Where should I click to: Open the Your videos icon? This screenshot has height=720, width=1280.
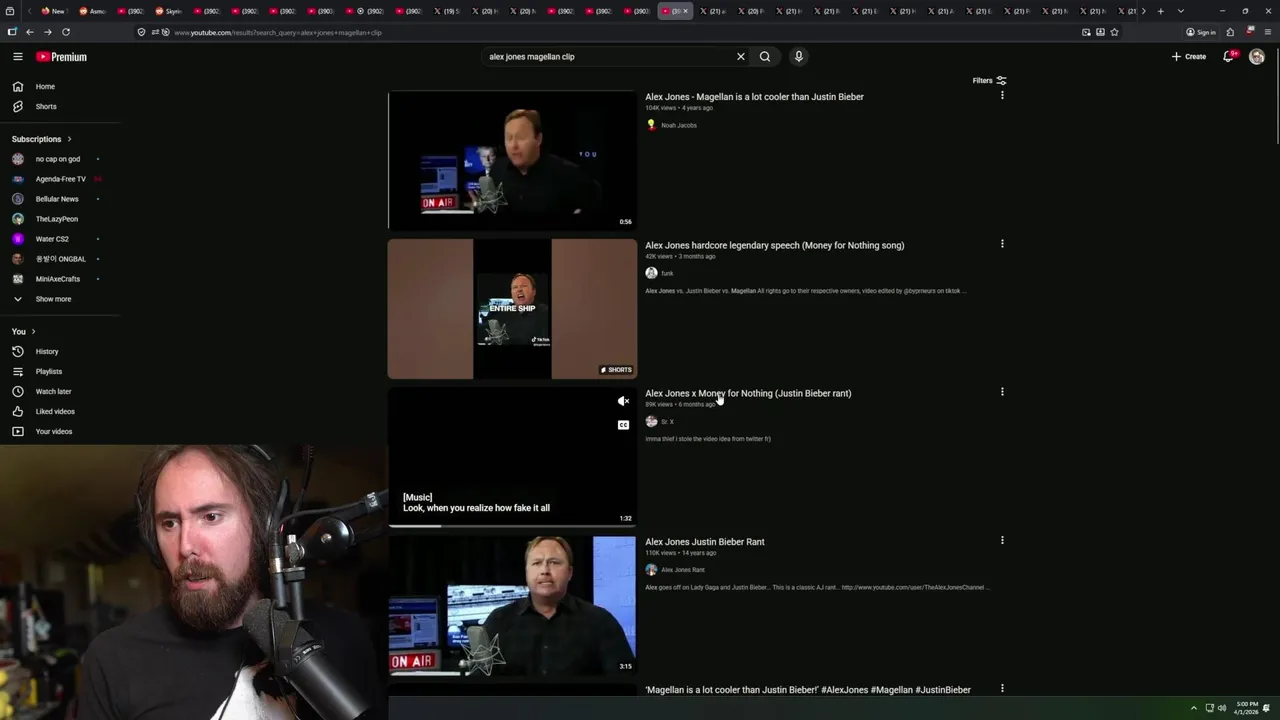tap(18, 432)
